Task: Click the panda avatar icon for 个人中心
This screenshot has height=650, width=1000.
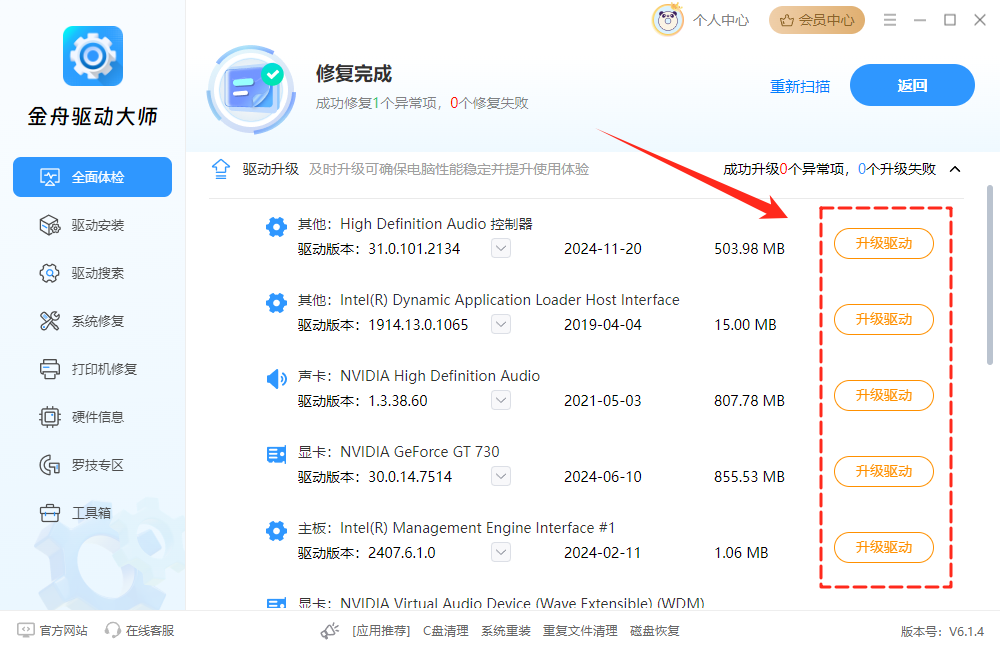Action: click(668, 20)
